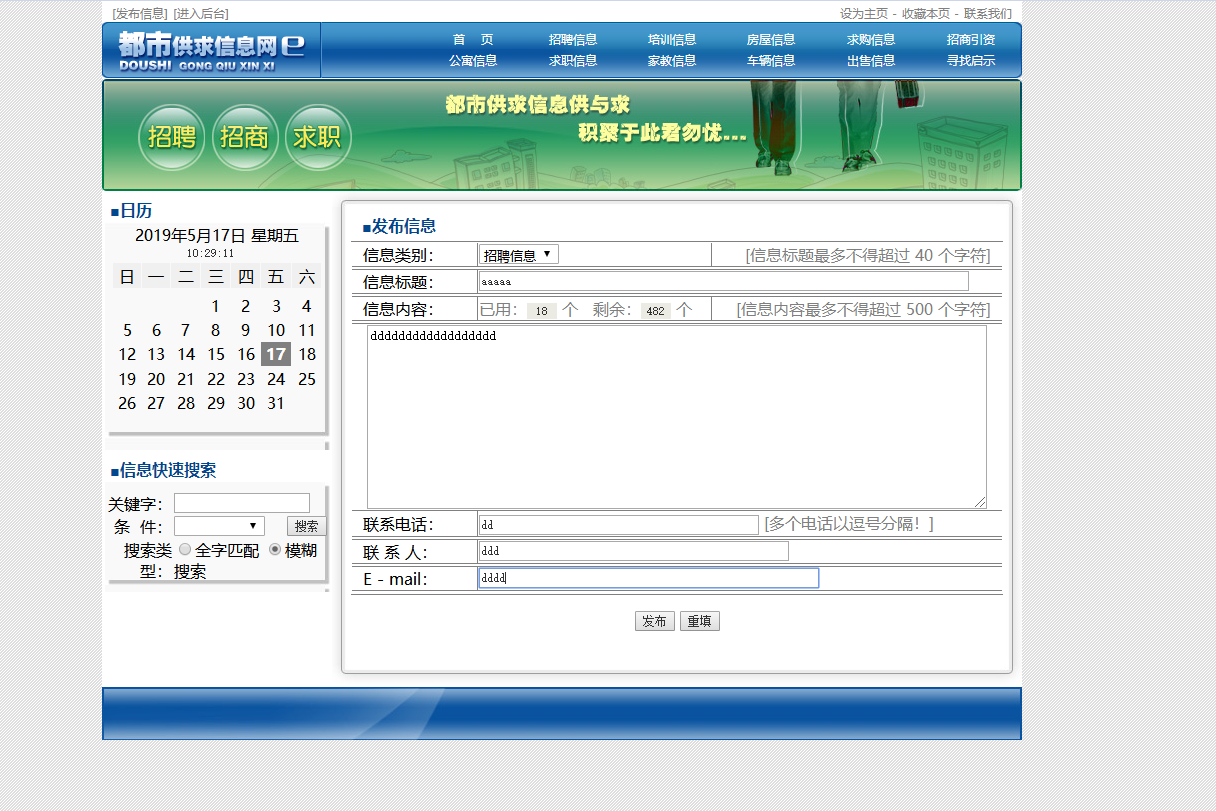Screen dimensions: 1216x811
Task: Click the round 招聘 banner icon
Action: coord(172,137)
